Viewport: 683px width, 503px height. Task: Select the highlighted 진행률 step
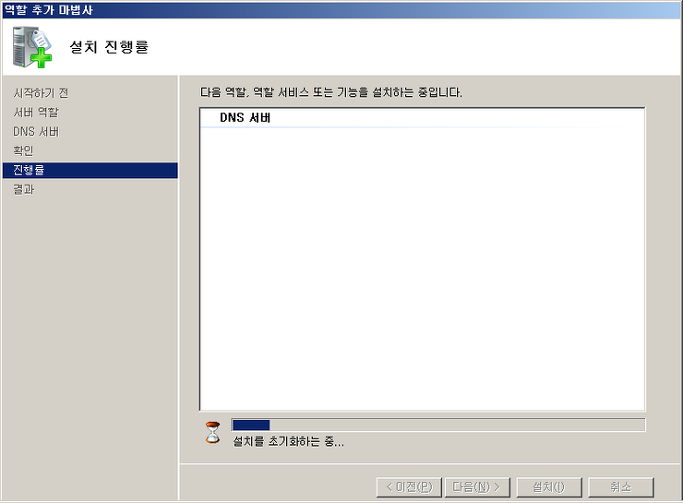click(x=90, y=170)
